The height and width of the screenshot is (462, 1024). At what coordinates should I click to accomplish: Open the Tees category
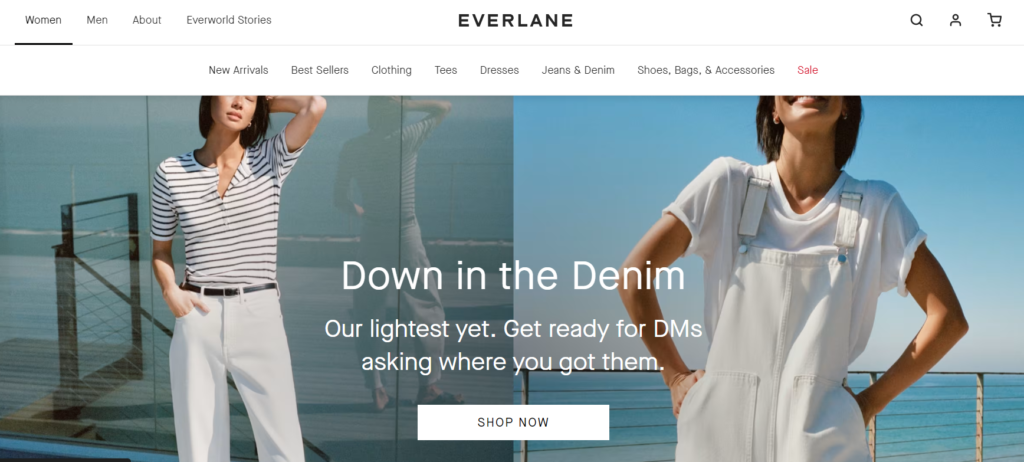(x=446, y=70)
